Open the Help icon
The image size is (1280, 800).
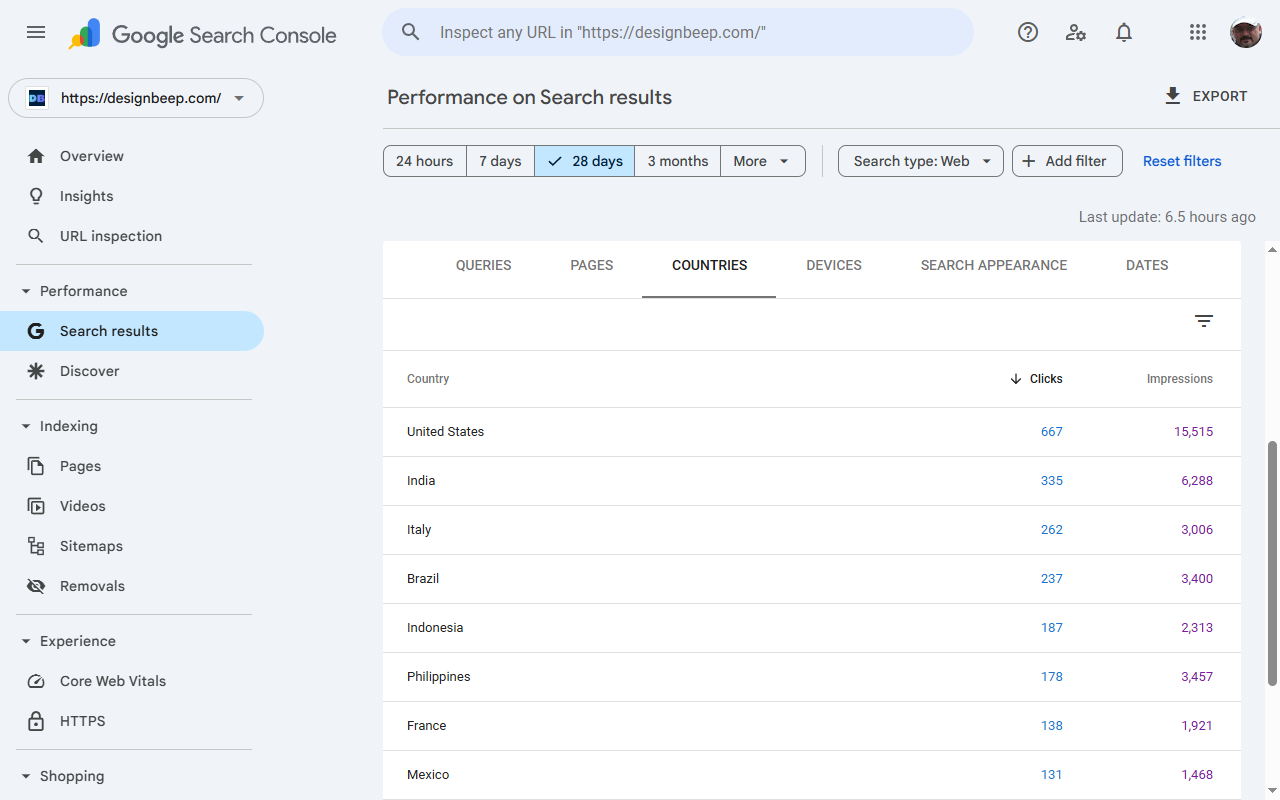(1028, 32)
